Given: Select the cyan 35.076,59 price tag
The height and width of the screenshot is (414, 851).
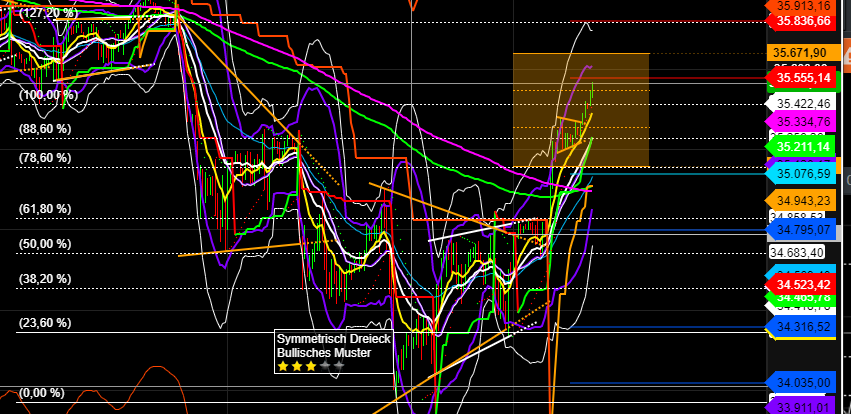Looking at the screenshot, I should pos(801,173).
